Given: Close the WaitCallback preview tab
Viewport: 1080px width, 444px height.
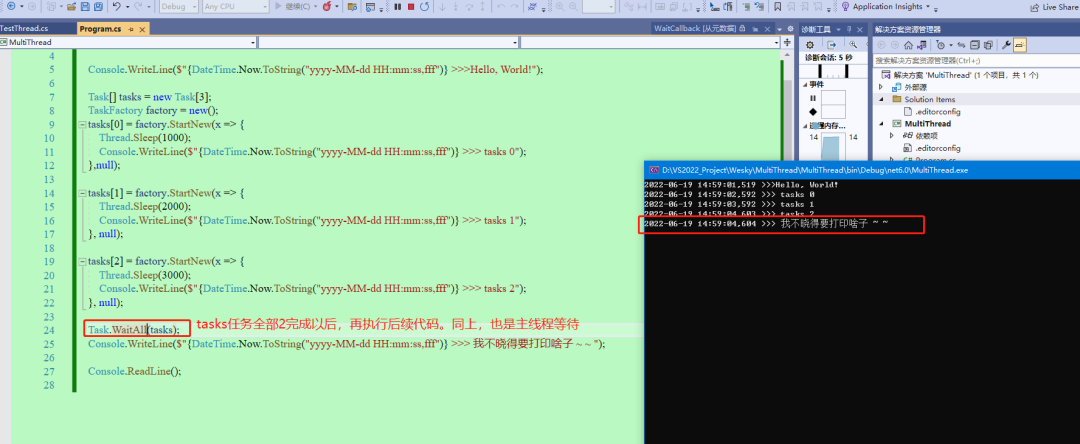Looking at the screenshot, I should pos(767,29).
